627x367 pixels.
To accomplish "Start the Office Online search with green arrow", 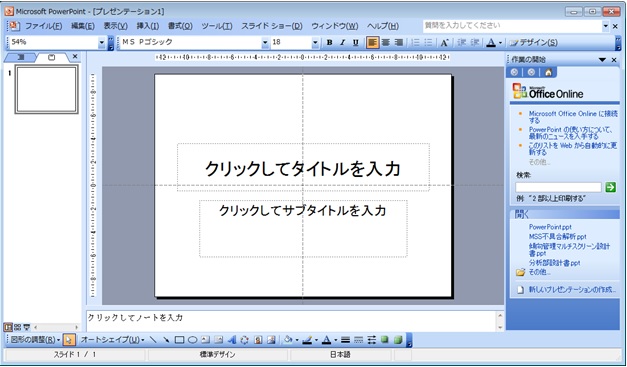I will 610,187.
